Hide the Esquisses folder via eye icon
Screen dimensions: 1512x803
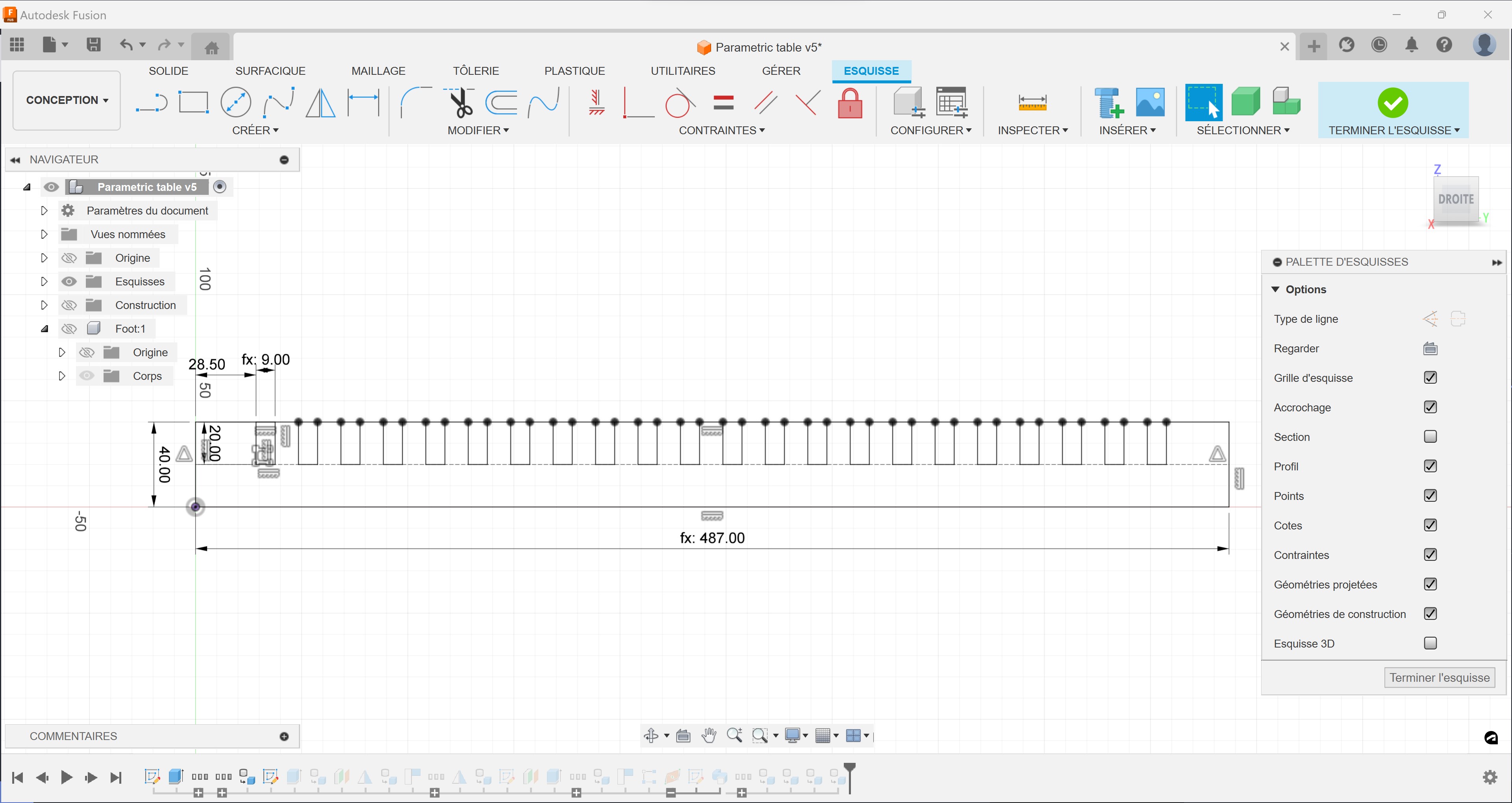[69, 282]
